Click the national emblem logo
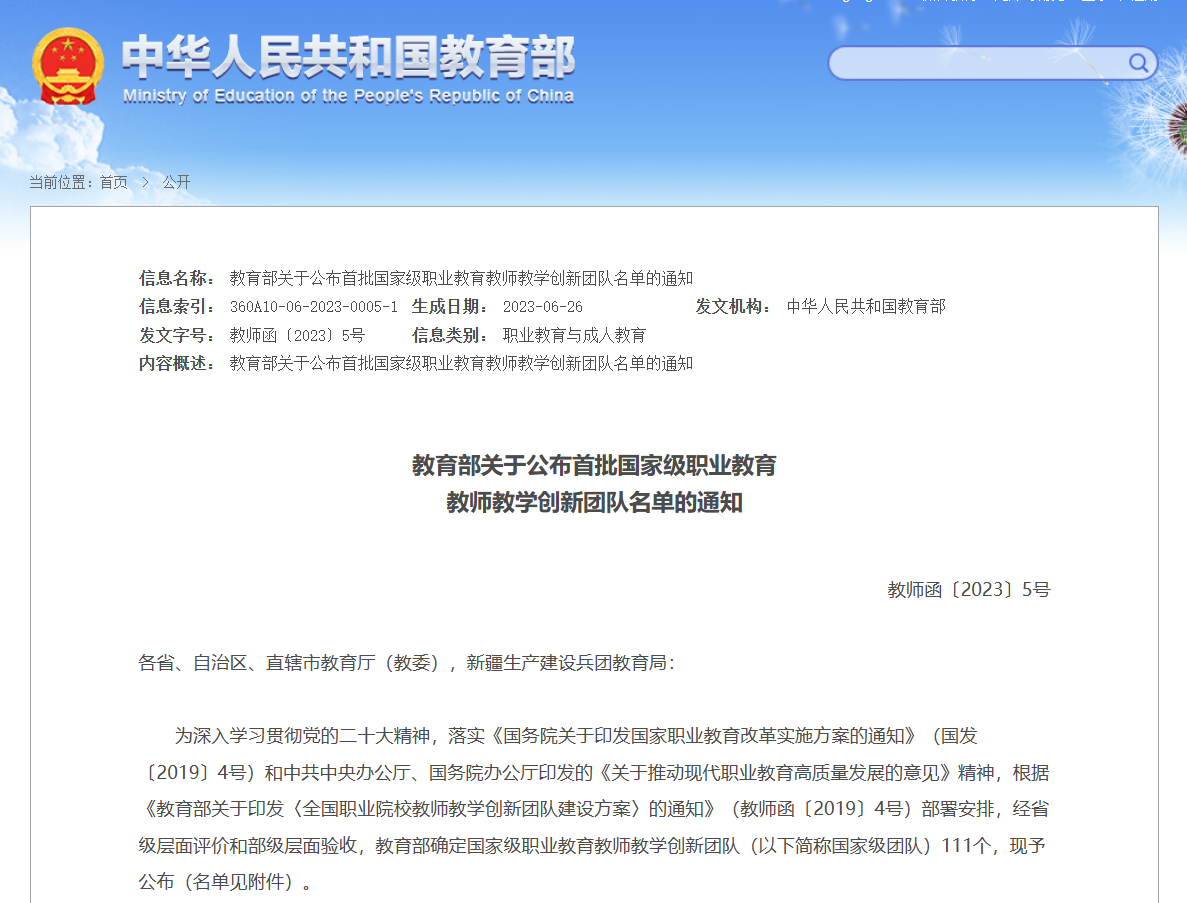 pos(67,66)
